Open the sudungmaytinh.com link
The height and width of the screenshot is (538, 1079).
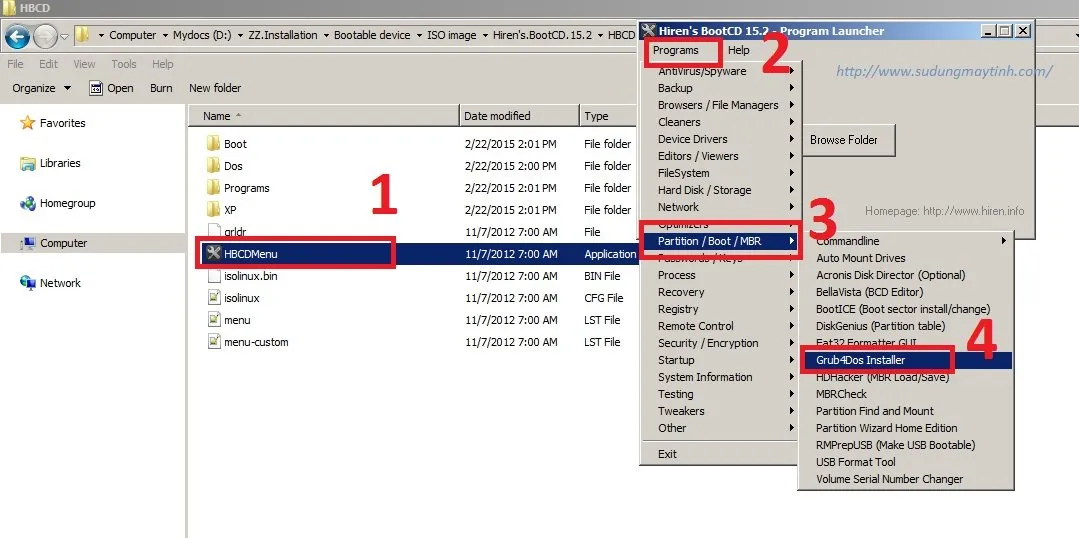point(944,71)
